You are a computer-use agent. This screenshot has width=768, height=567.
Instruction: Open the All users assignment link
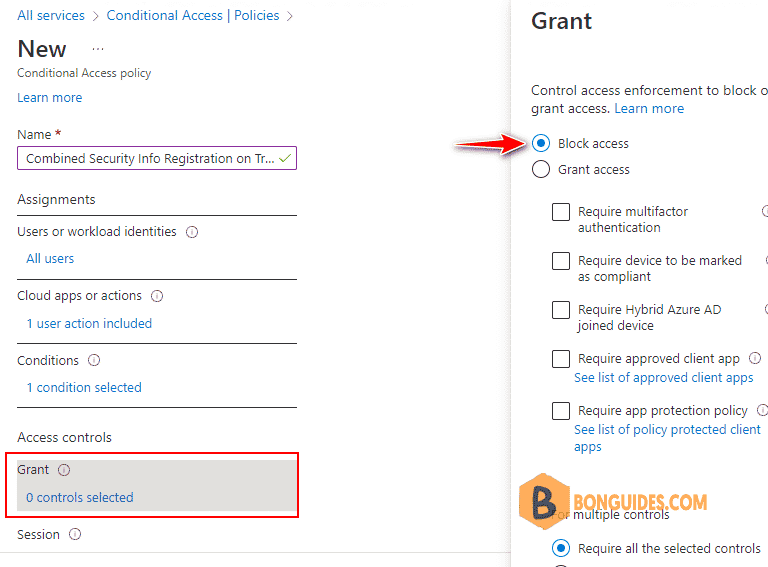tap(50, 259)
